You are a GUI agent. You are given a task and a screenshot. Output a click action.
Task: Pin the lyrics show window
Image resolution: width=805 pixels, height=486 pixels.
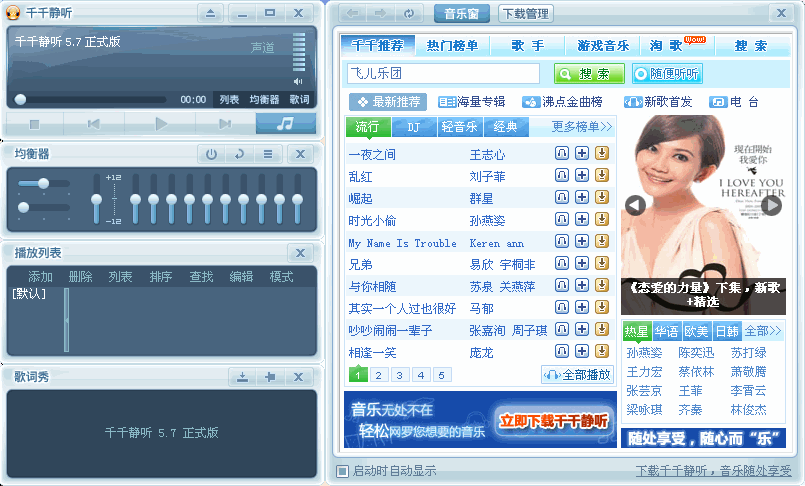[x=270, y=377]
